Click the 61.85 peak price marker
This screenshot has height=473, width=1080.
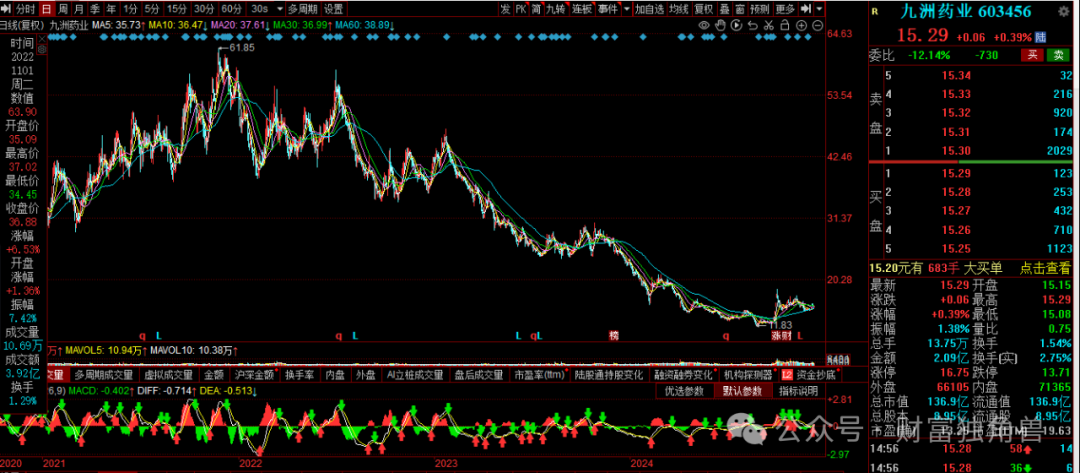coord(240,47)
